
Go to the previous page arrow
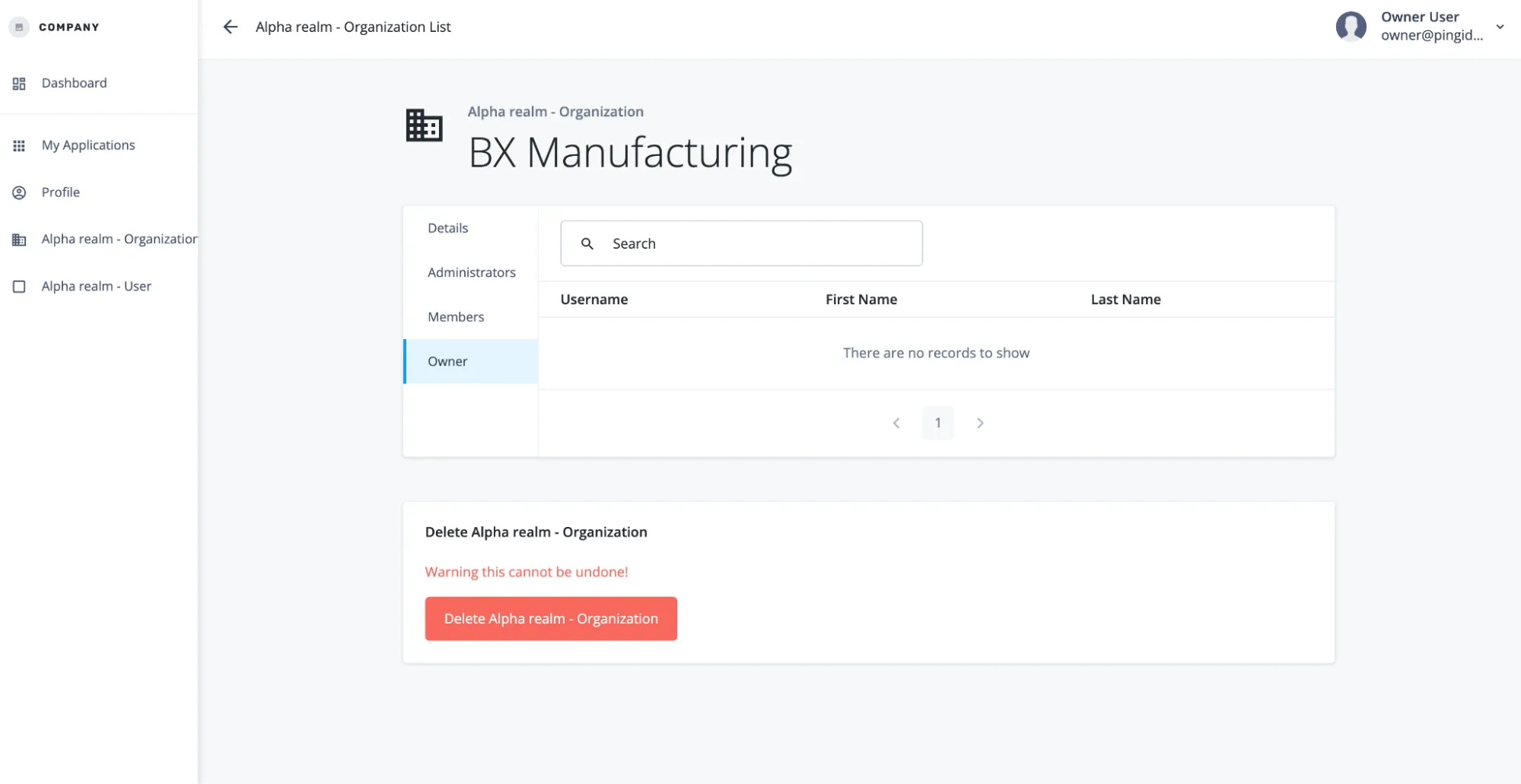[896, 423]
